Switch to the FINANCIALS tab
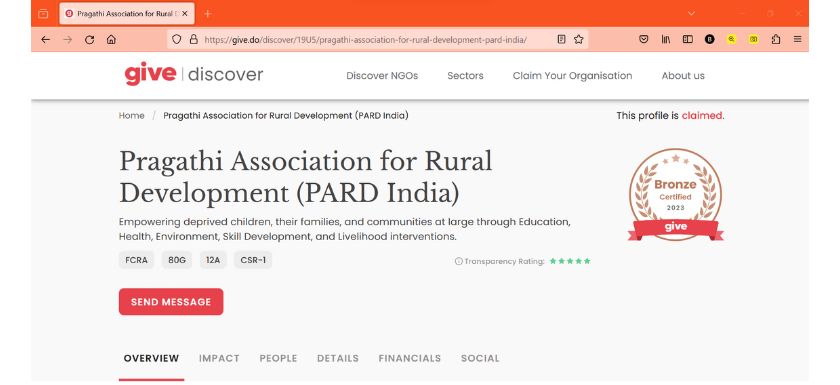Viewport: 840px width, 385px height. (x=410, y=358)
